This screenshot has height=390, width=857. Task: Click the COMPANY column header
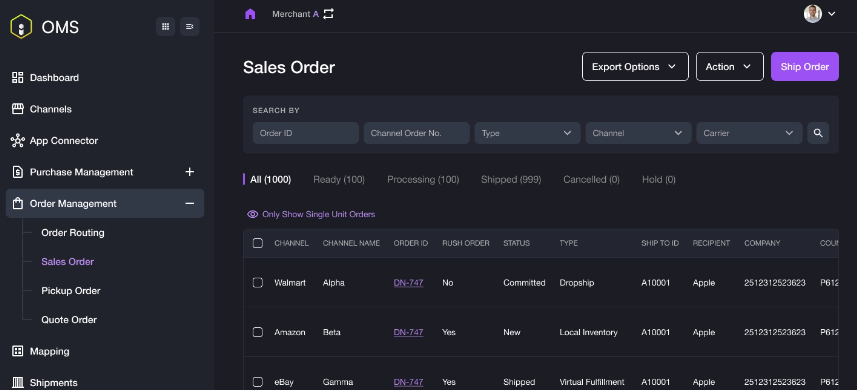click(762, 243)
